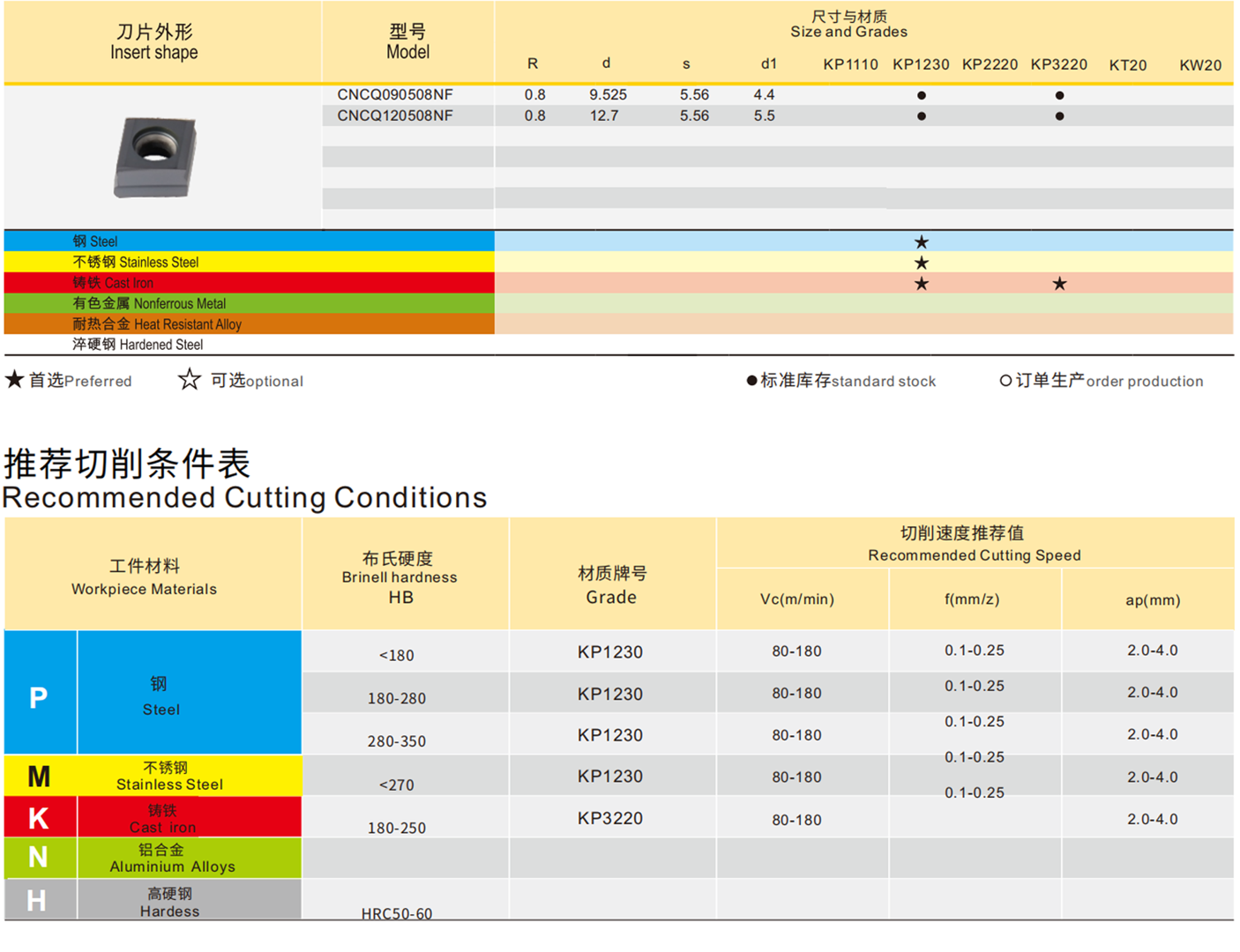Screen dimensions: 1240x952
Task: Click the insert shape product image
Action: coord(154,157)
